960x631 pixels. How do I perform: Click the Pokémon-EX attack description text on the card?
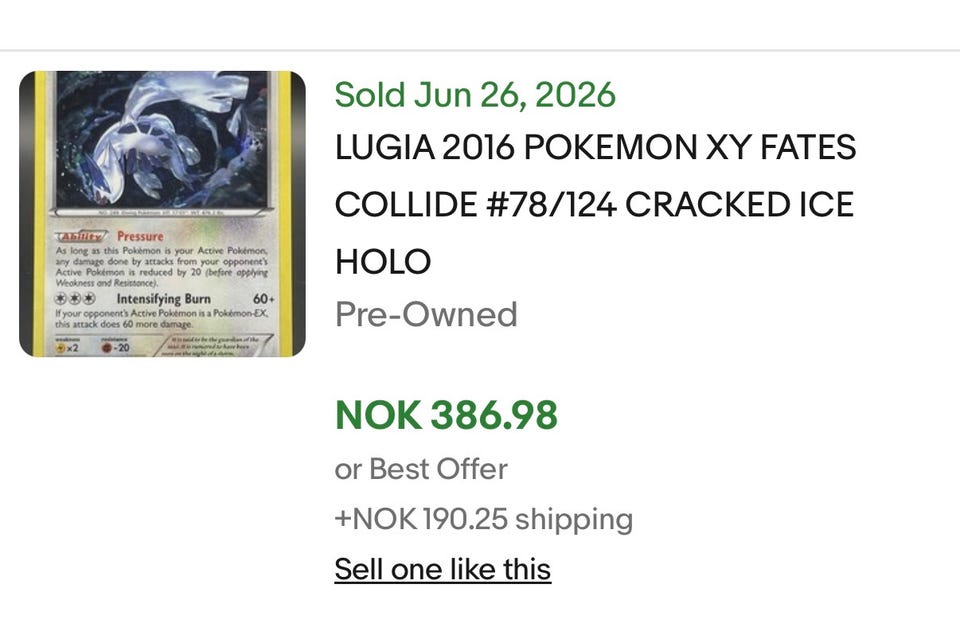[162, 319]
